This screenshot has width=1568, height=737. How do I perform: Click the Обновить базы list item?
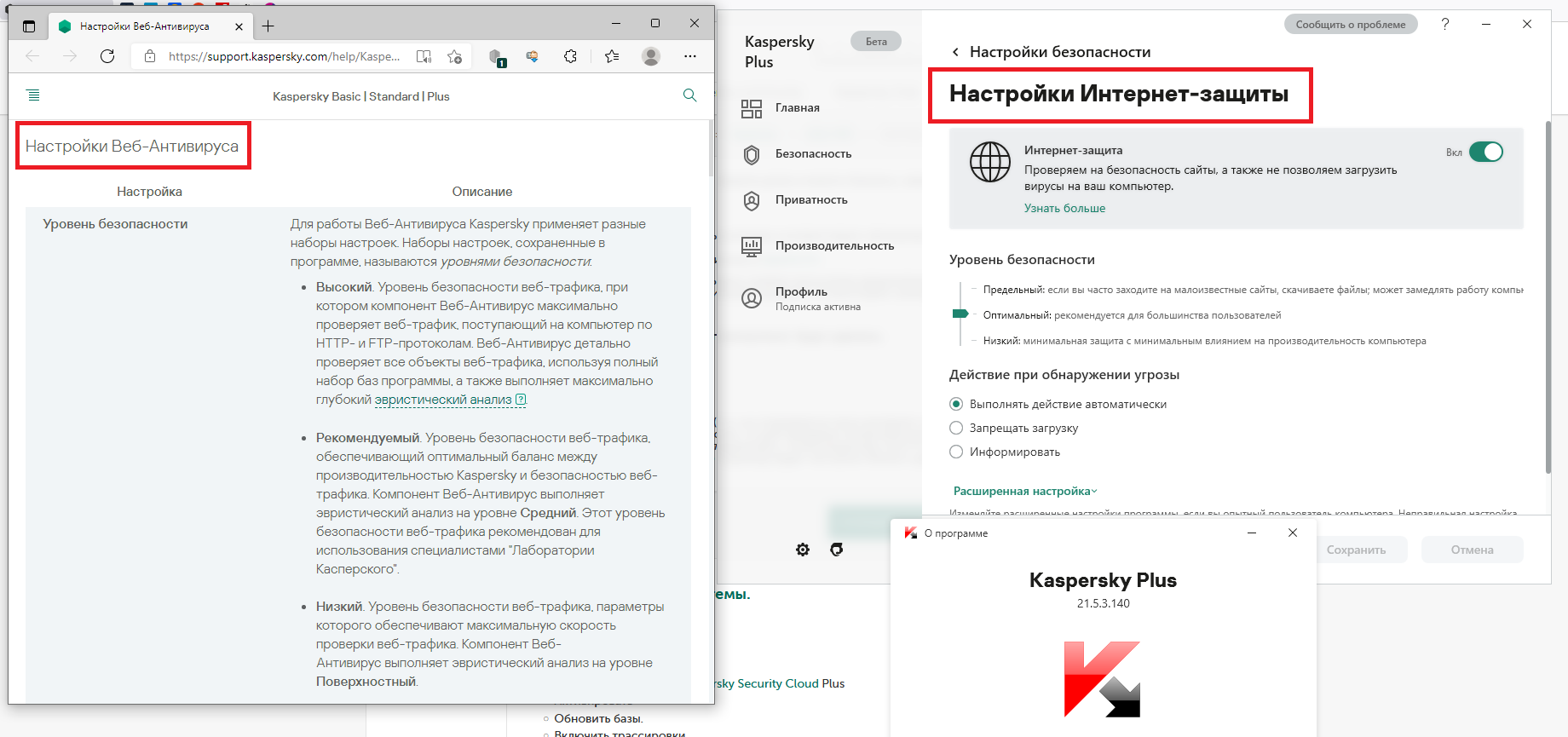click(598, 718)
